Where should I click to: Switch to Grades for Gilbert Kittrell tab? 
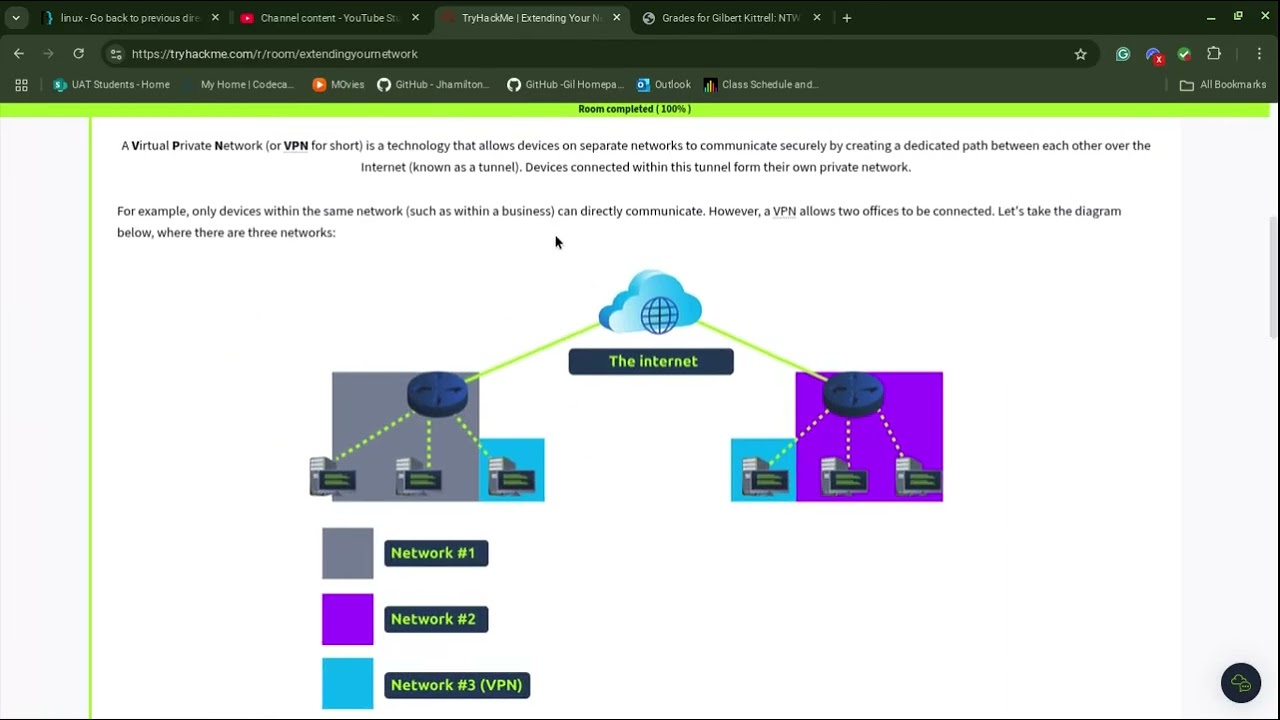click(x=731, y=18)
